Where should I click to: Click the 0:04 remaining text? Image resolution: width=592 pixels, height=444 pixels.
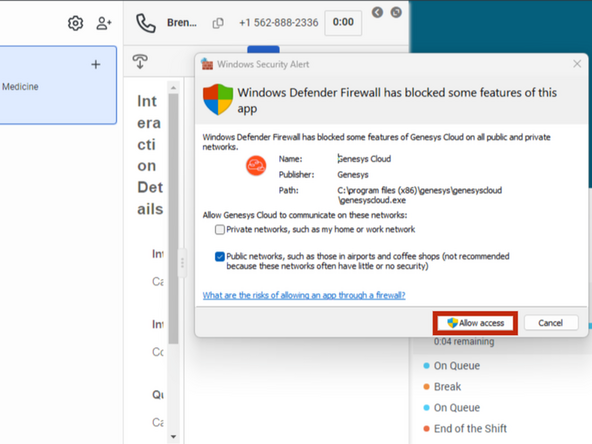point(464,342)
